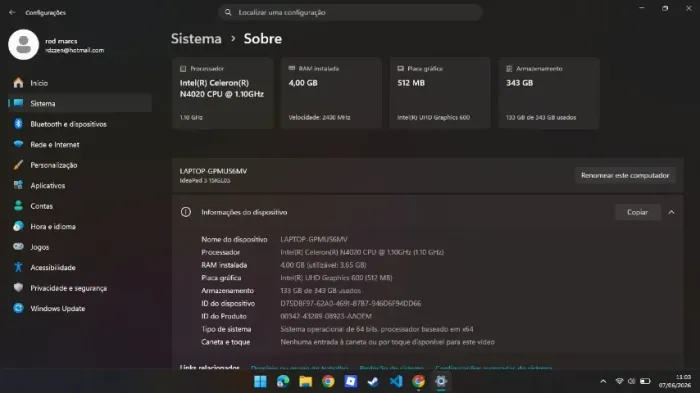Viewport: 700px width, 393px height.
Task: Click the RAM instalada card showing 4,00 GB
Action: [x=331, y=93]
